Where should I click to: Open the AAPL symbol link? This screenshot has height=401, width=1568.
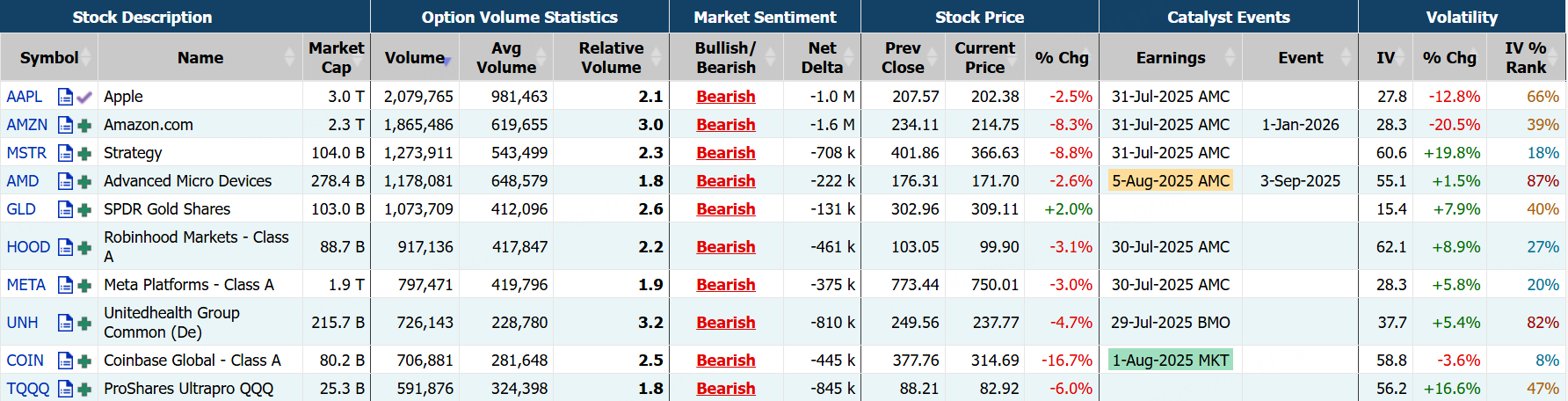pos(25,97)
